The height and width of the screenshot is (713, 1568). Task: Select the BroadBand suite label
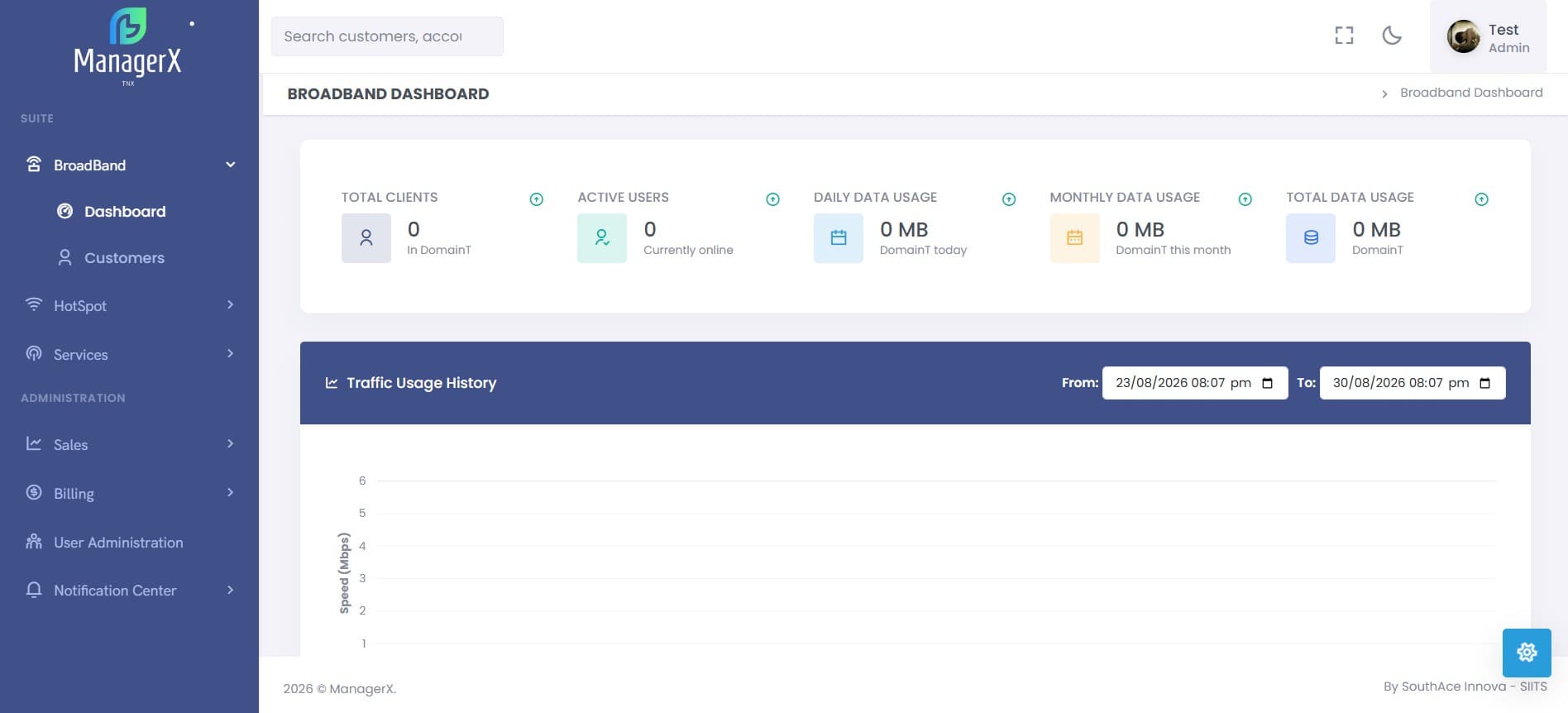pos(89,165)
